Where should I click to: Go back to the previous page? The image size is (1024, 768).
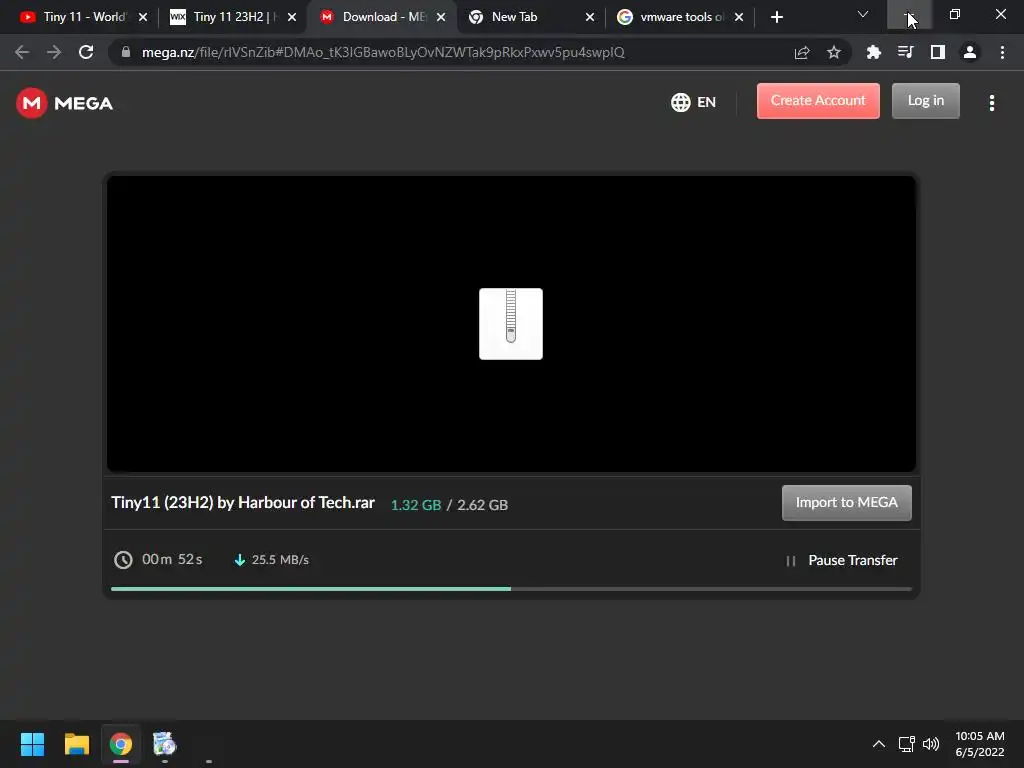coord(22,52)
